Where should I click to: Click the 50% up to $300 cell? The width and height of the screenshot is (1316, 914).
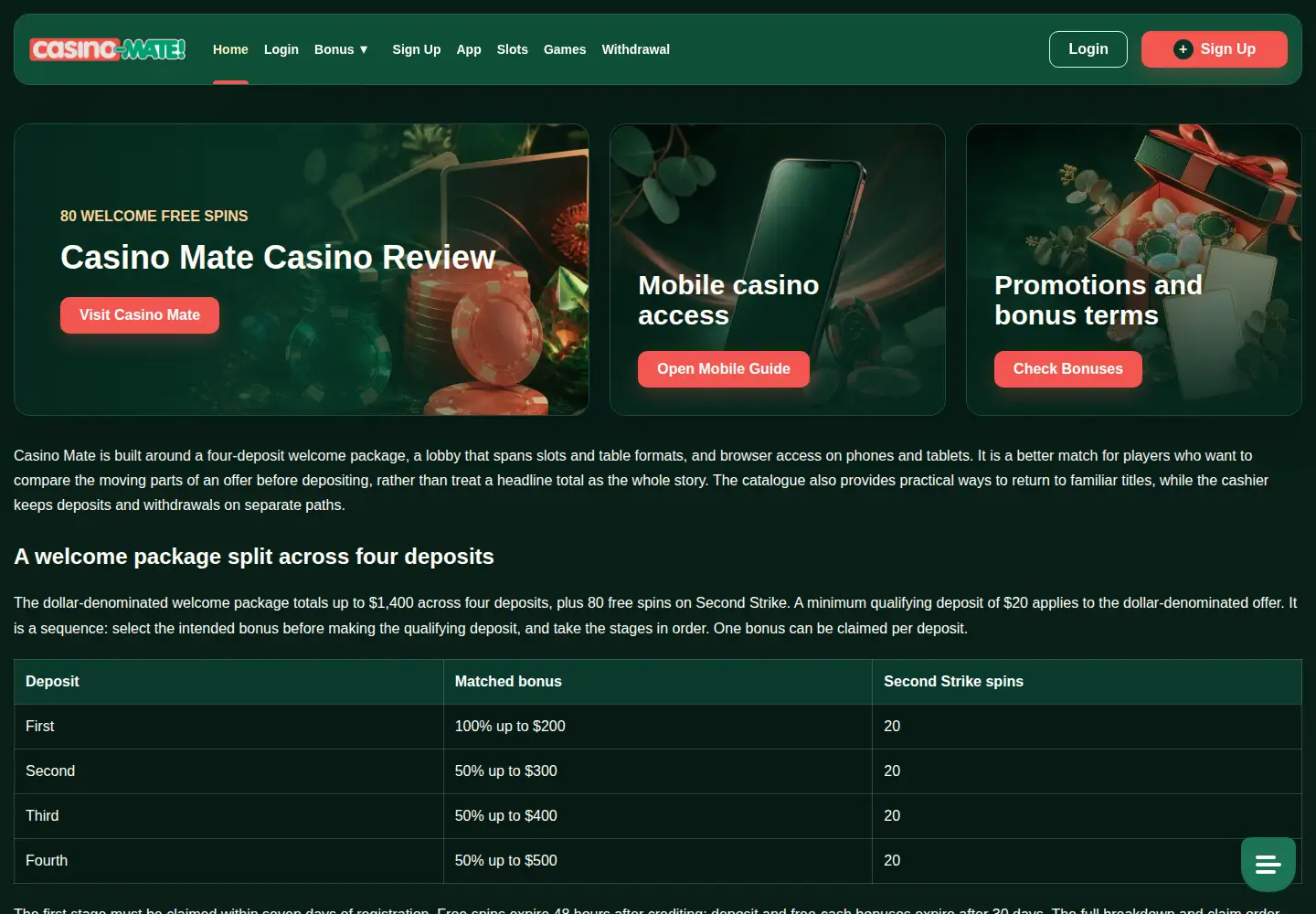coord(658,771)
